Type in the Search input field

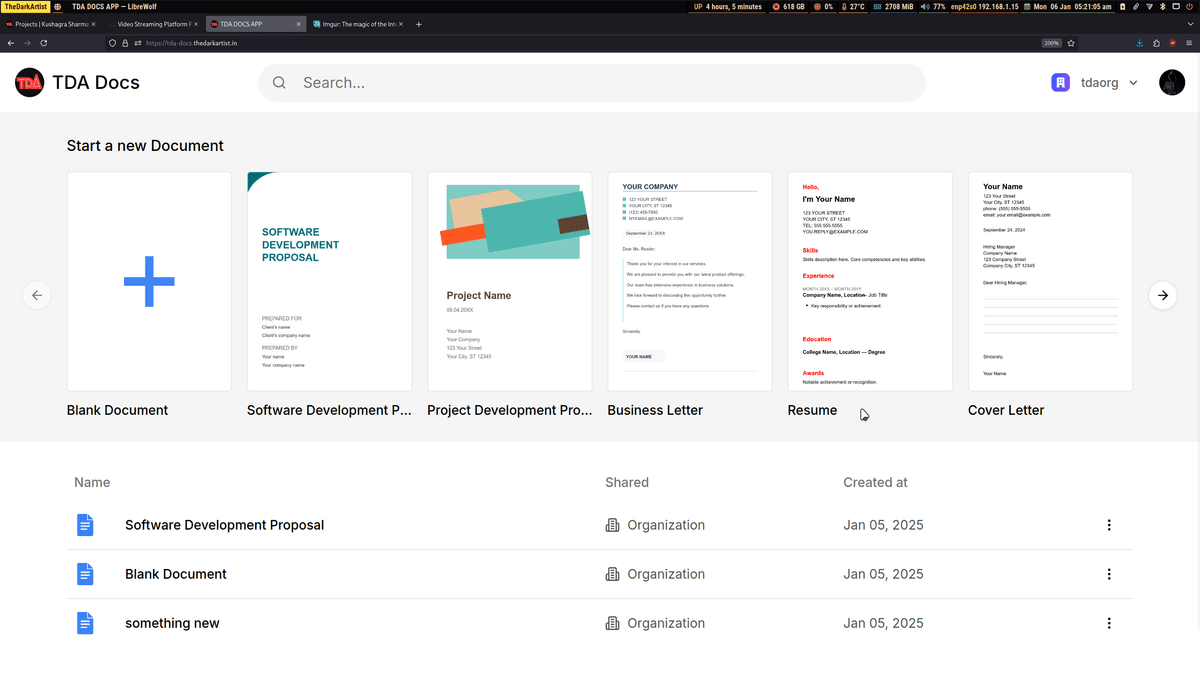click(x=600, y=83)
